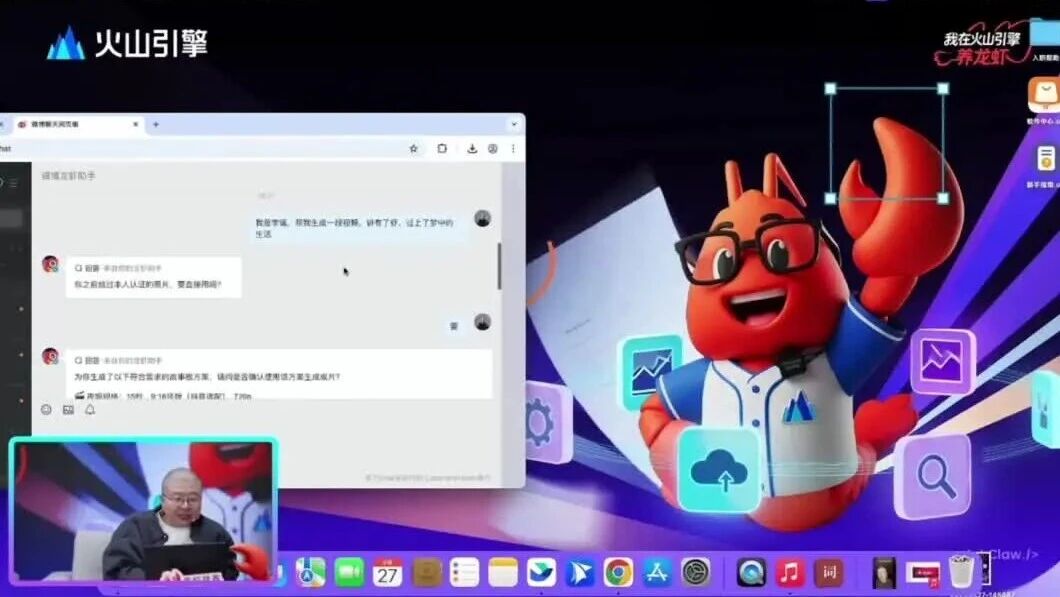1060x597 pixels.
Task: Open System Settings from the Dock
Action: (696, 573)
